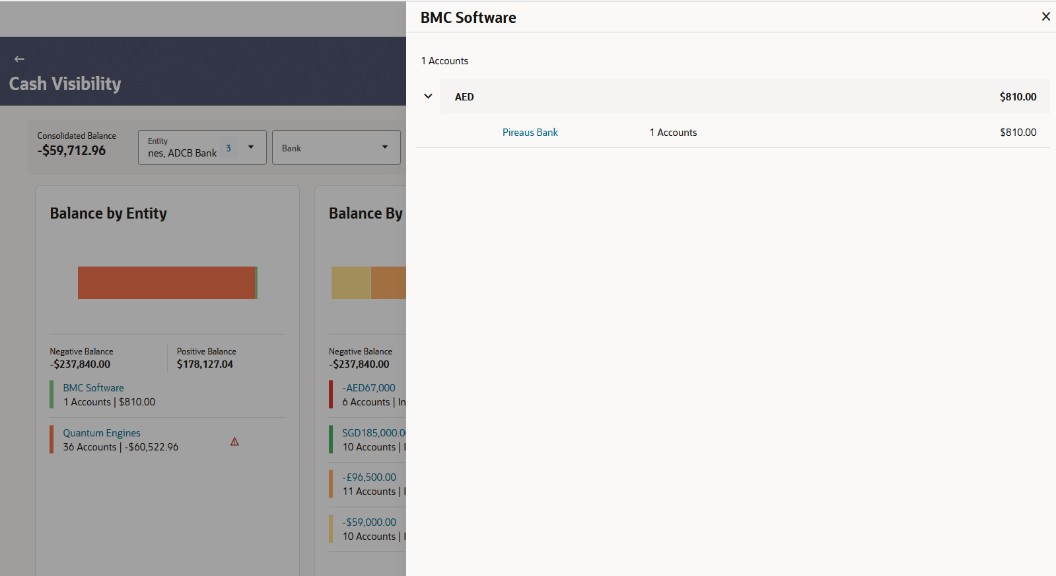
Task: Collapse the AED currency row
Action: (x=428, y=96)
